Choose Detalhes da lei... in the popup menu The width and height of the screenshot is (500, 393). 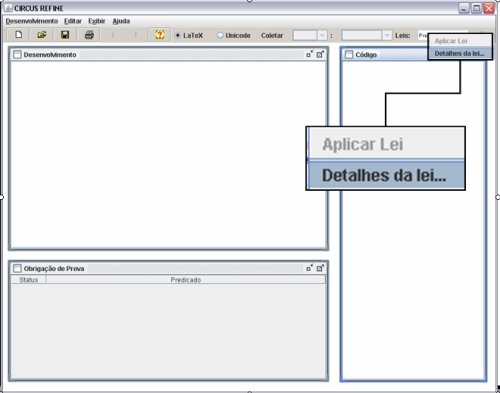[460, 53]
